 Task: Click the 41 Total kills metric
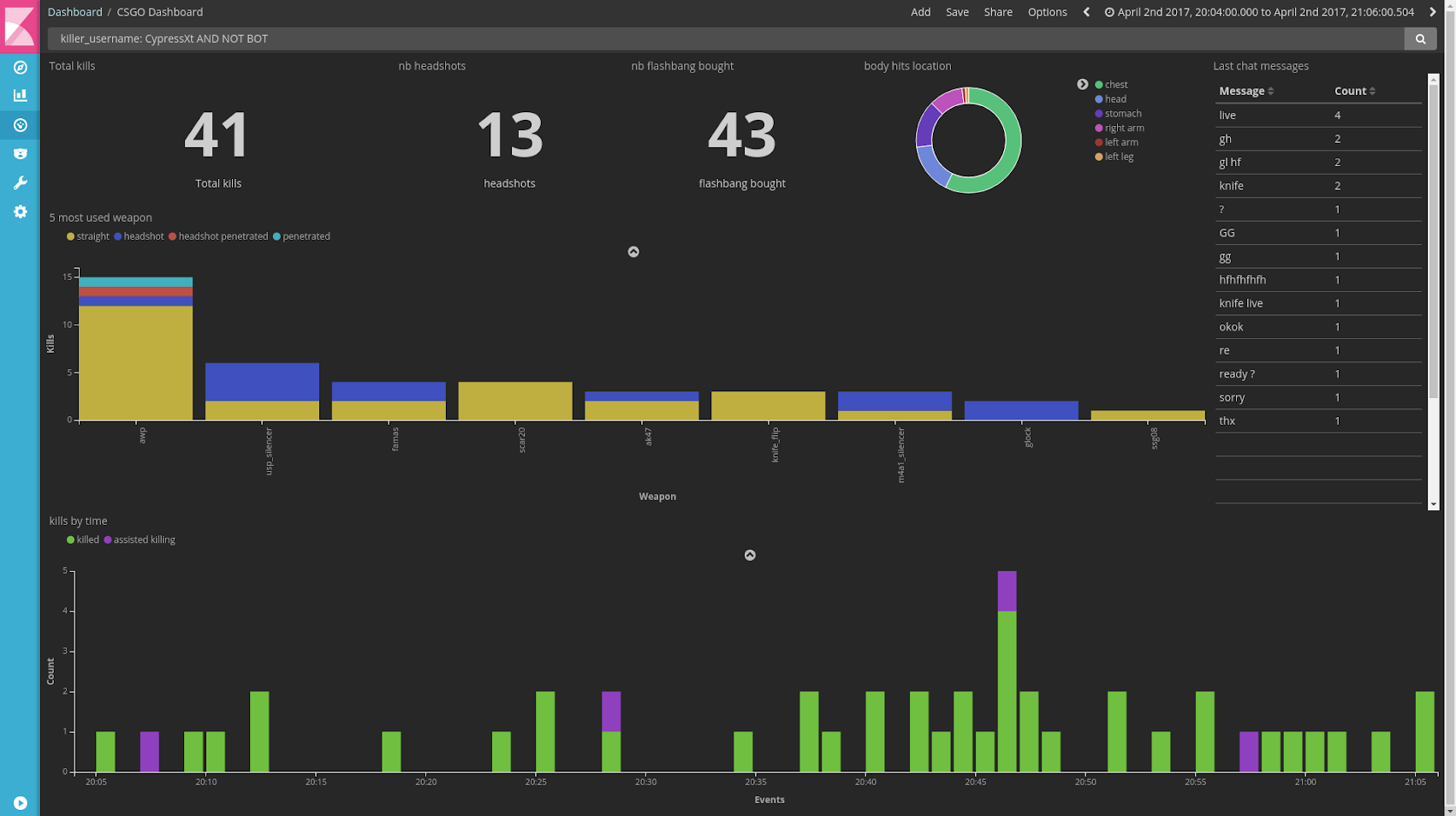click(x=217, y=135)
